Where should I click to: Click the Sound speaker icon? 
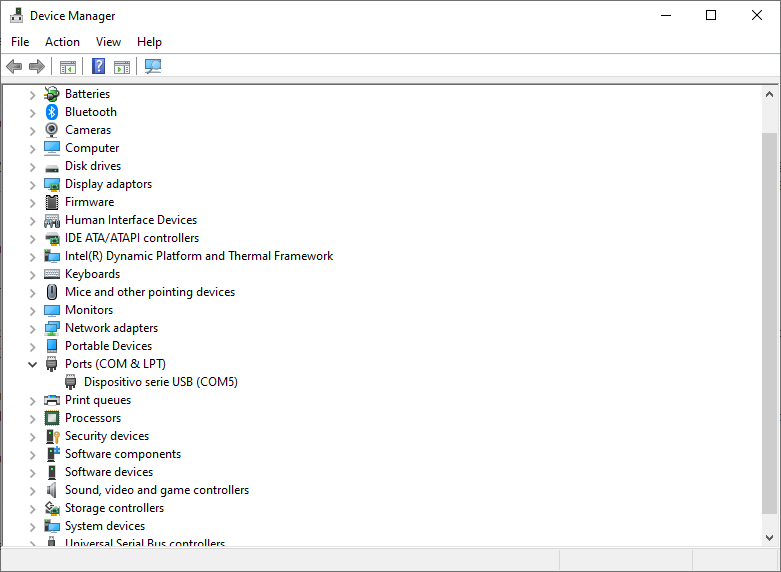point(51,490)
